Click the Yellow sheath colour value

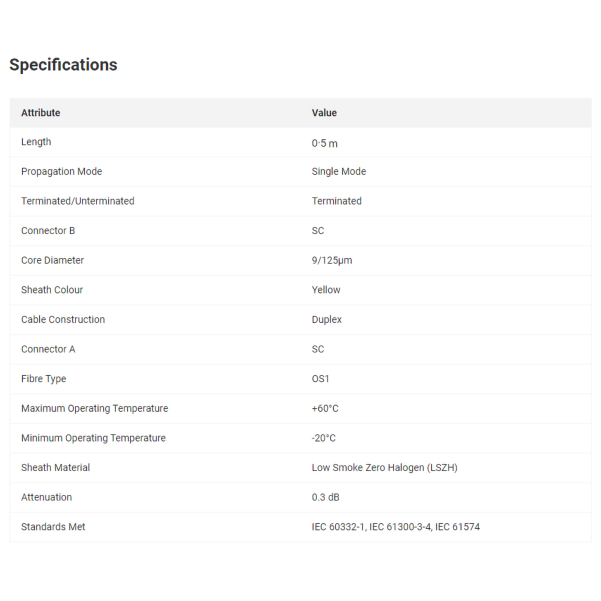[326, 290]
